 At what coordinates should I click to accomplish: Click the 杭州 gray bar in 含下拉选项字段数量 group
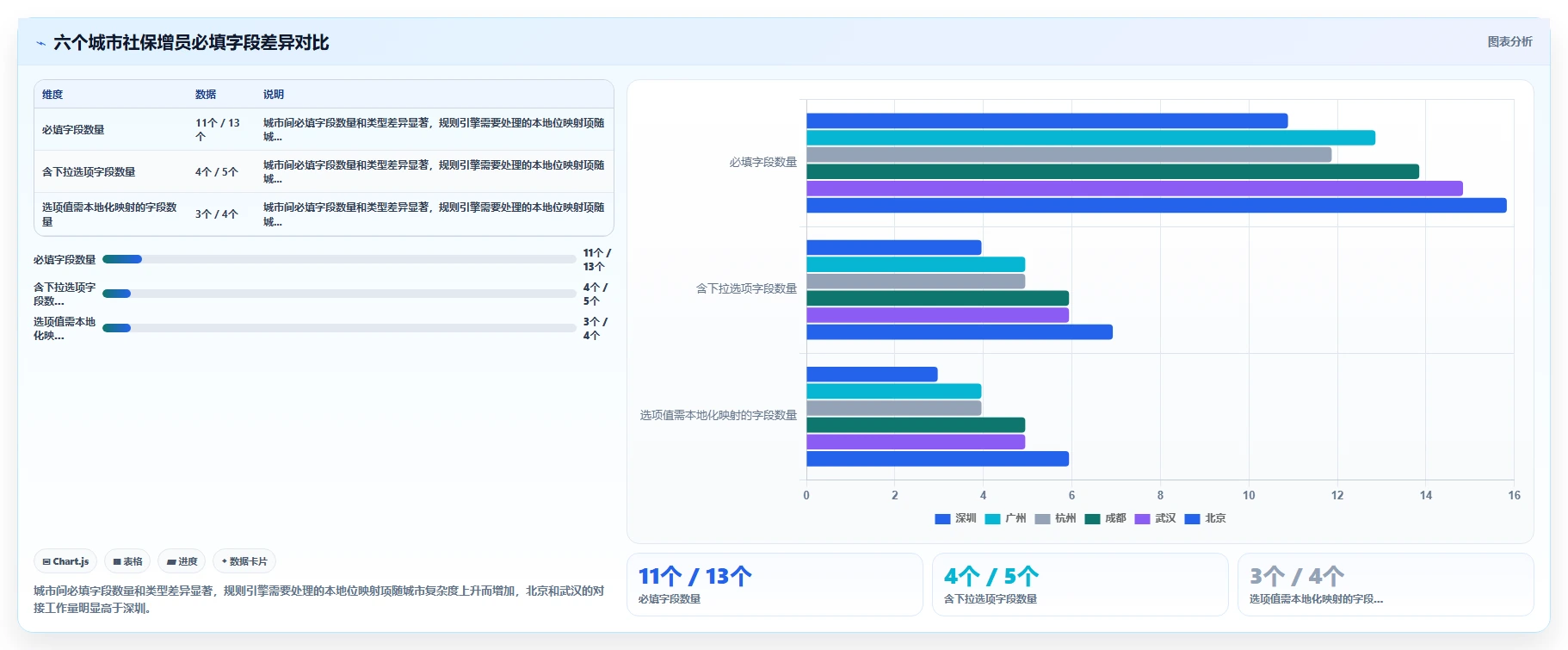point(916,282)
